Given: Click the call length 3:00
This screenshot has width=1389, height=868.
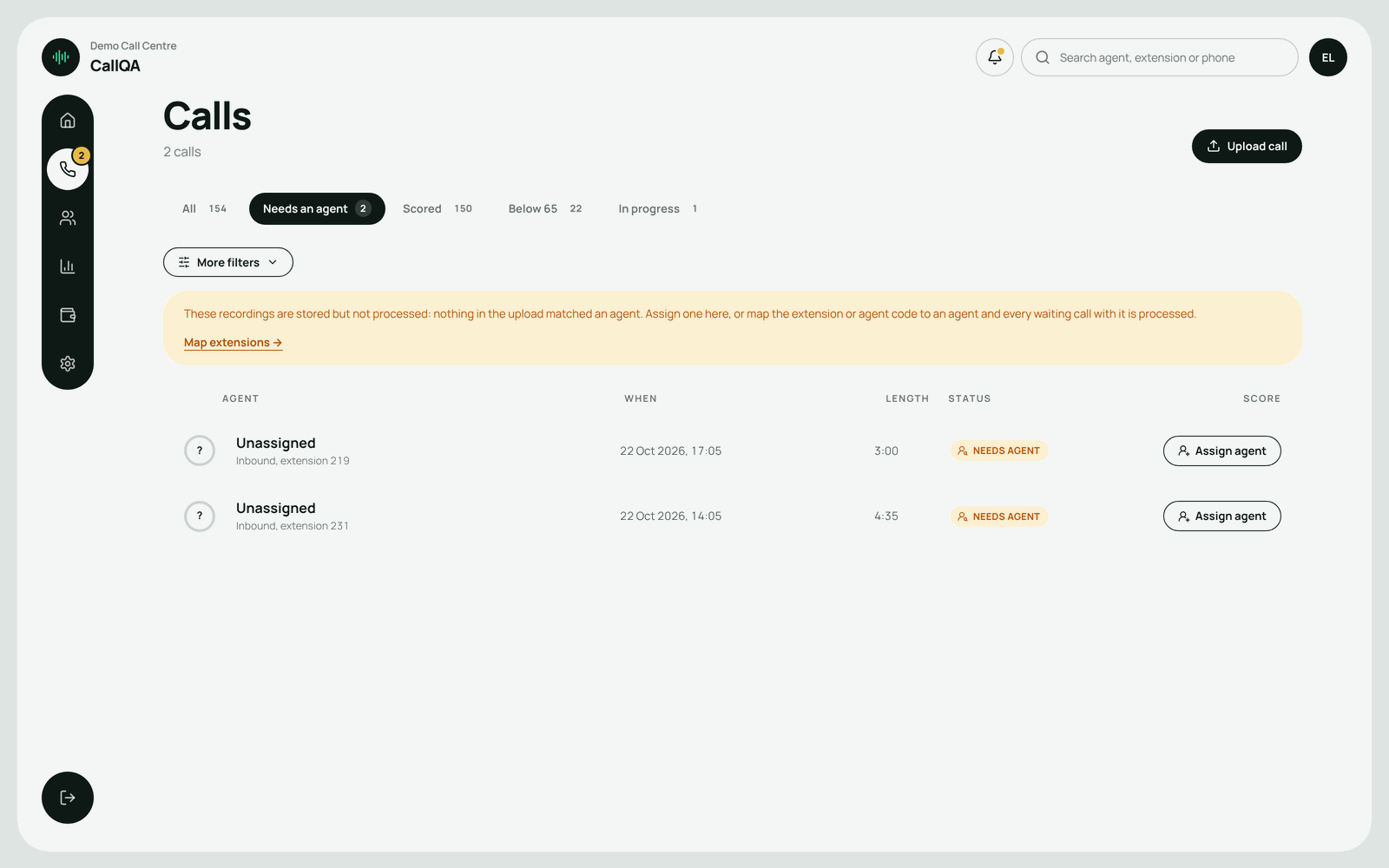Looking at the screenshot, I should click(x=886, y=450).
